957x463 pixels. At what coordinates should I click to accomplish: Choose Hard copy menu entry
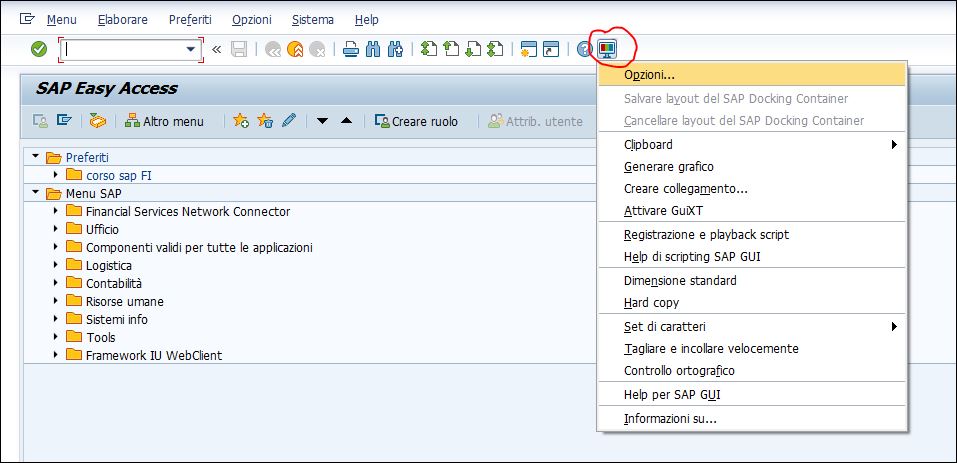pos(752,303)
